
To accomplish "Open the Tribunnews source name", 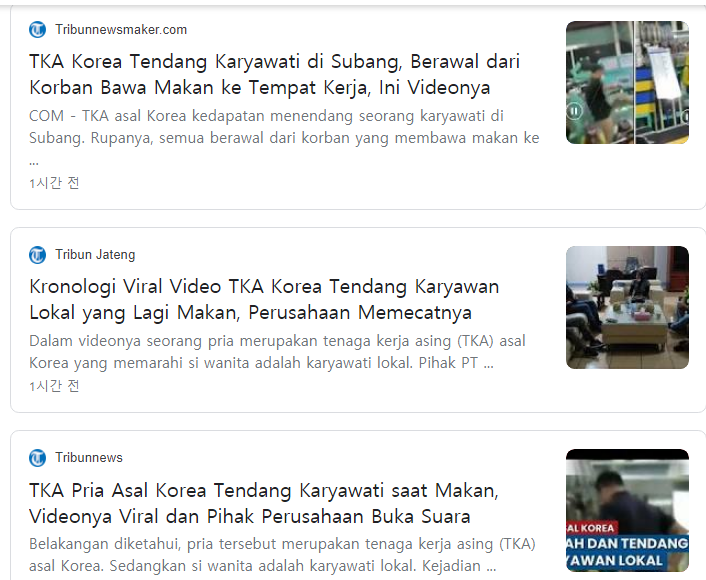I will (89, 458).
